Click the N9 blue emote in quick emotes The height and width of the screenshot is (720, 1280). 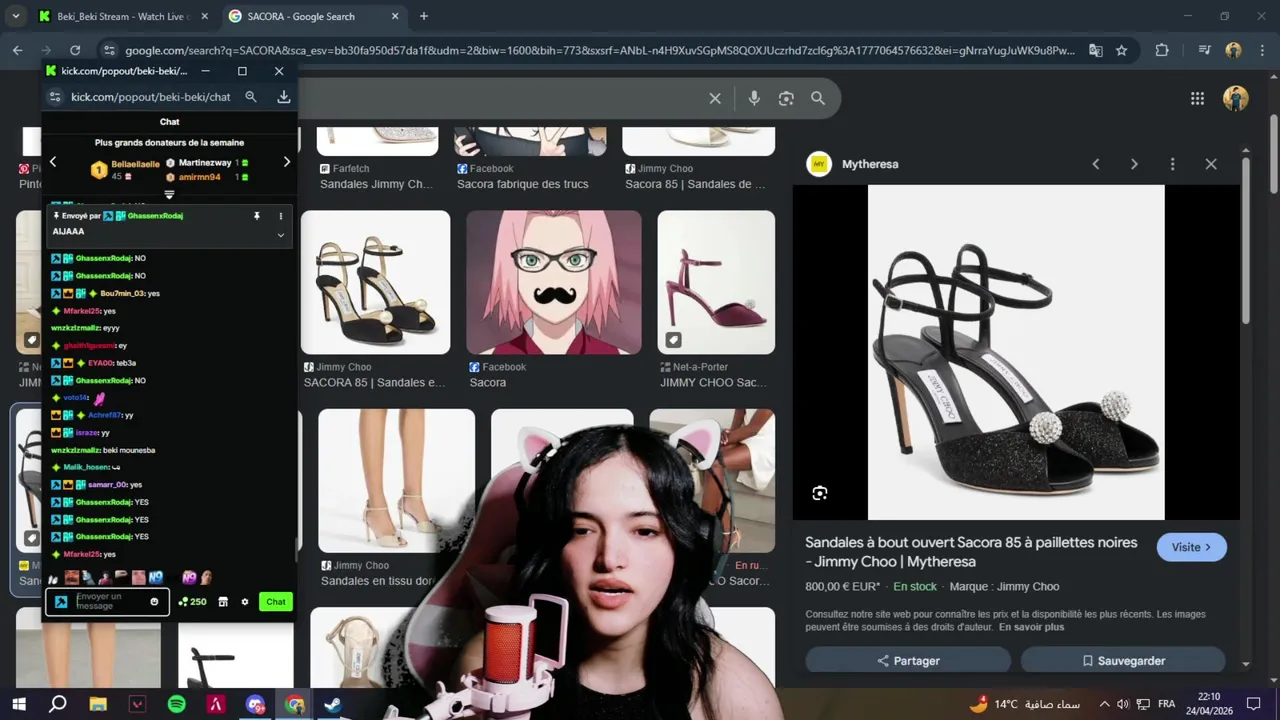155,578
